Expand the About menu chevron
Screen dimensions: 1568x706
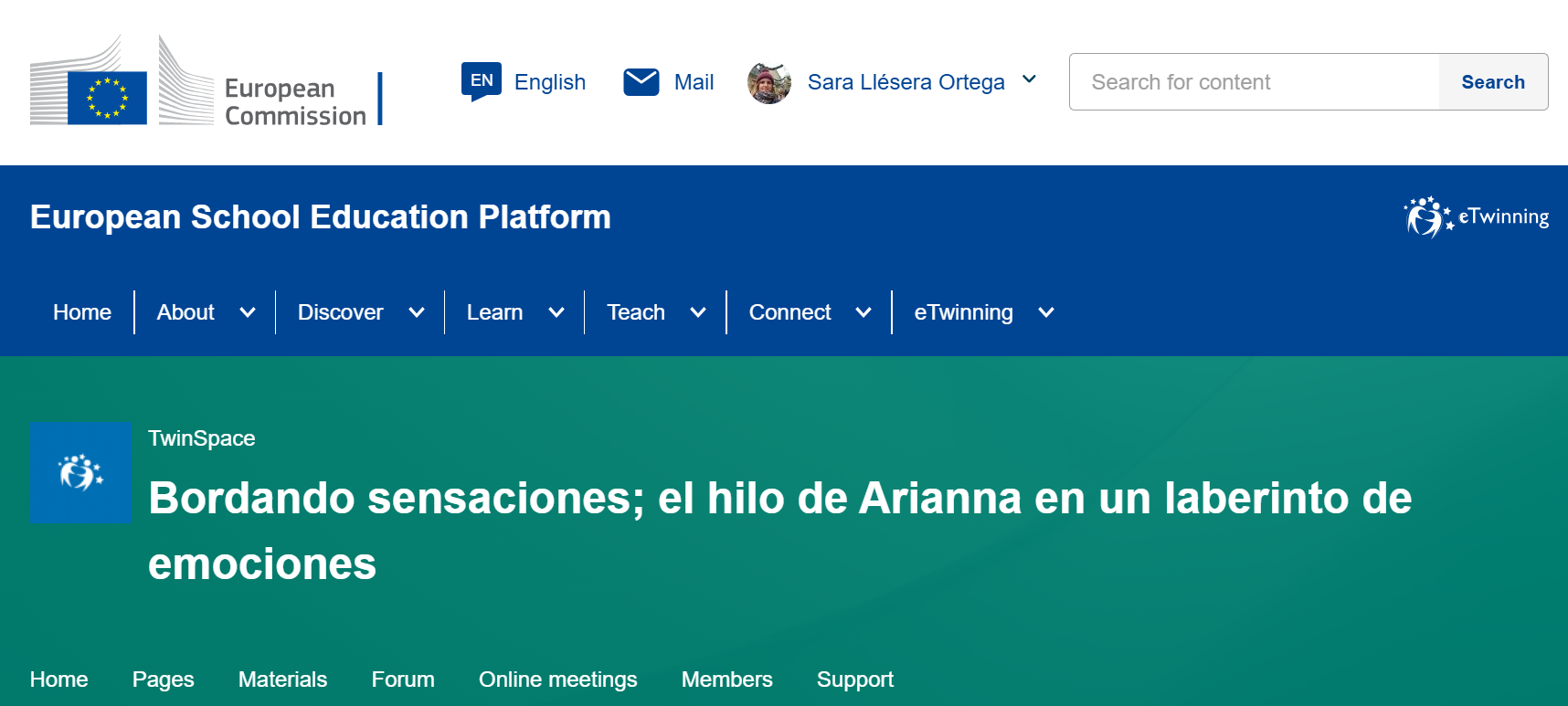pos(248,312)
